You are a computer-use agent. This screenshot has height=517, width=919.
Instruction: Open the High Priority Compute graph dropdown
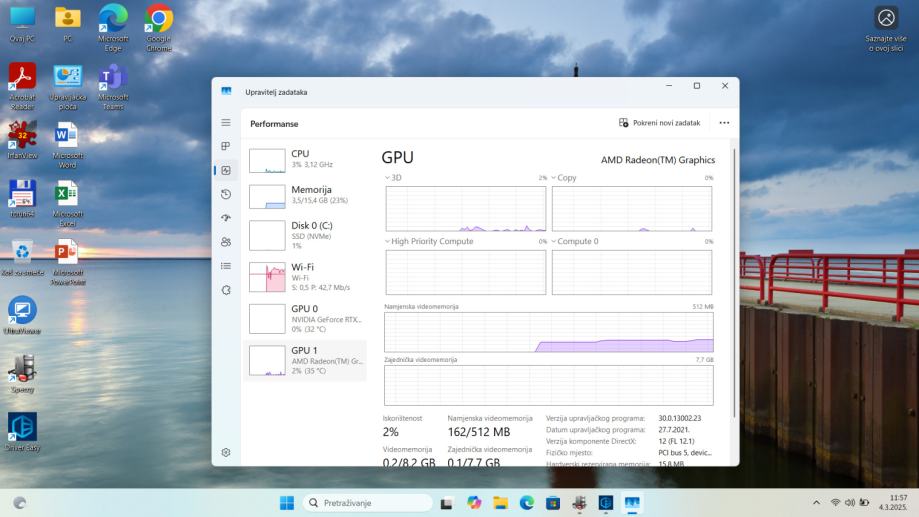point(428,241)
